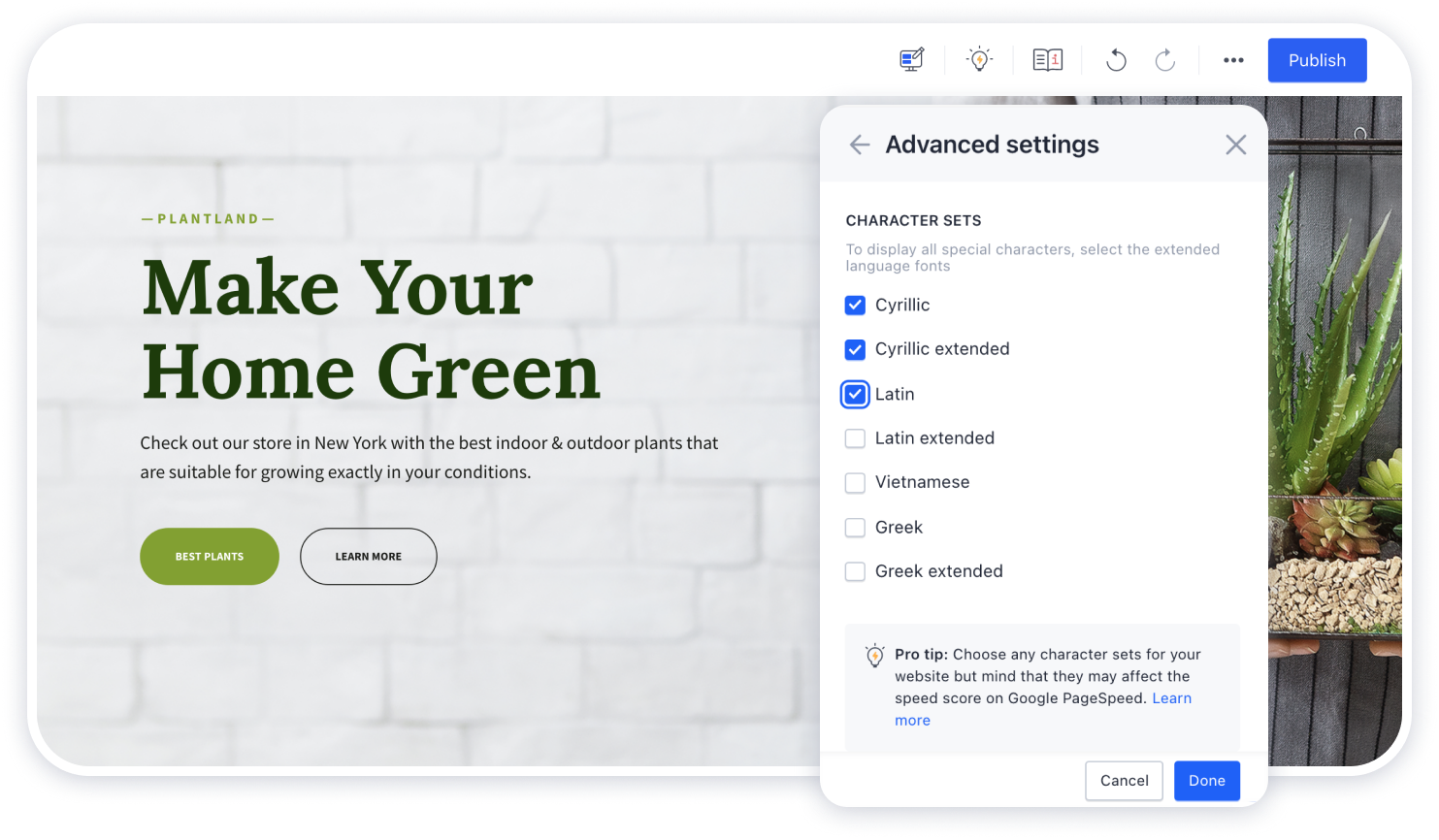Screen dimensions: 1439x840
Task: Undo the last change
Action: pos(1116,60)
